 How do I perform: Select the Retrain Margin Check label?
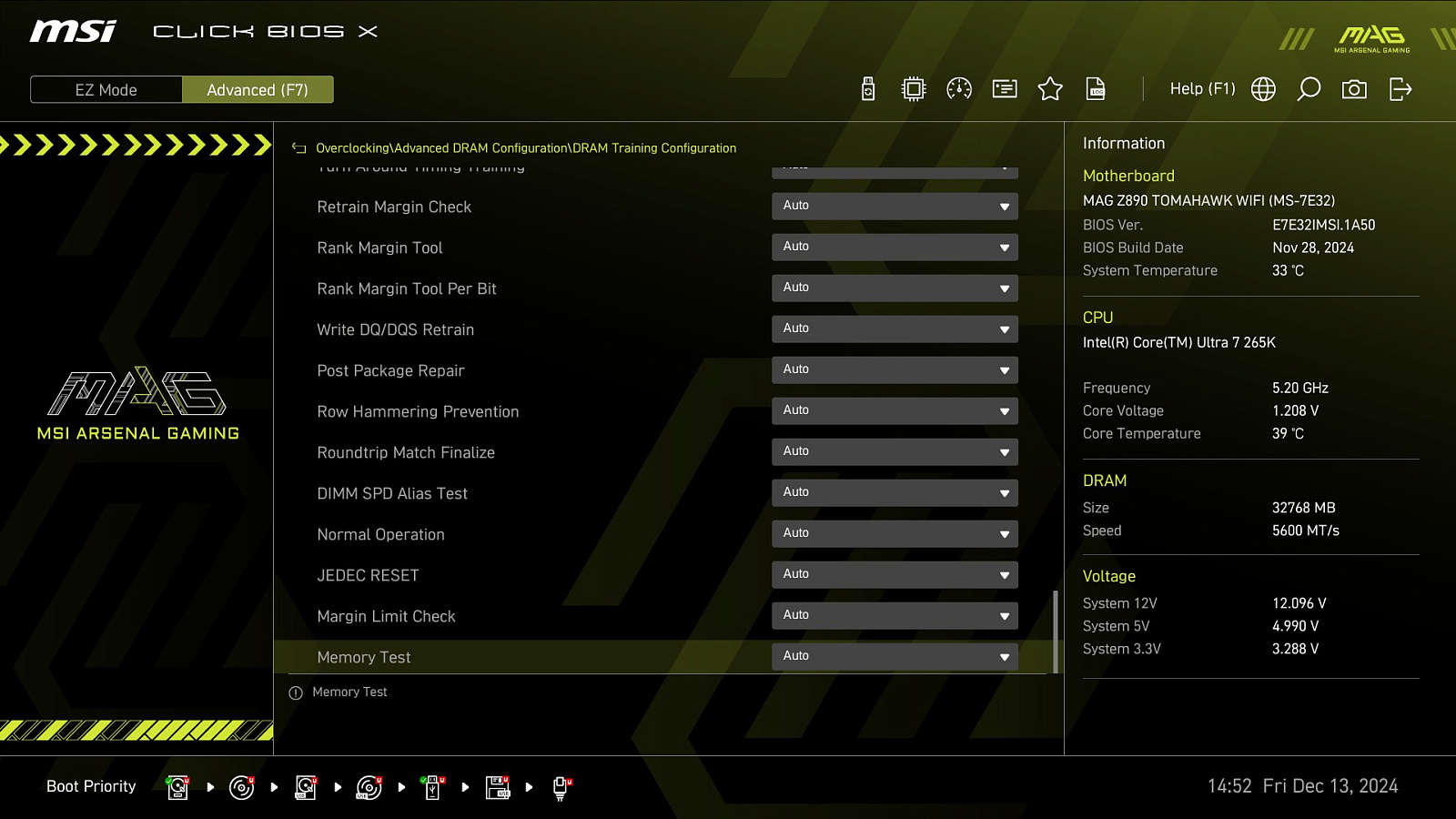tap(394, 207)
